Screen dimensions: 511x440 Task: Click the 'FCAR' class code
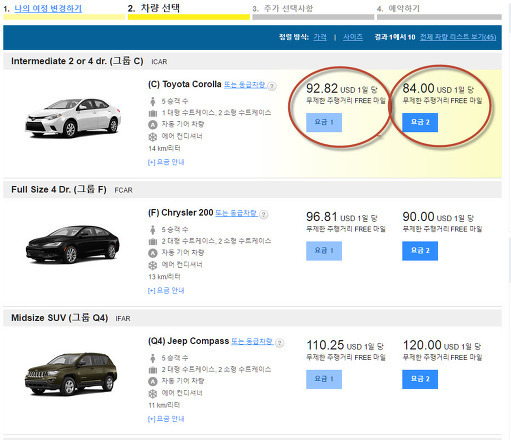coord(123,190)
